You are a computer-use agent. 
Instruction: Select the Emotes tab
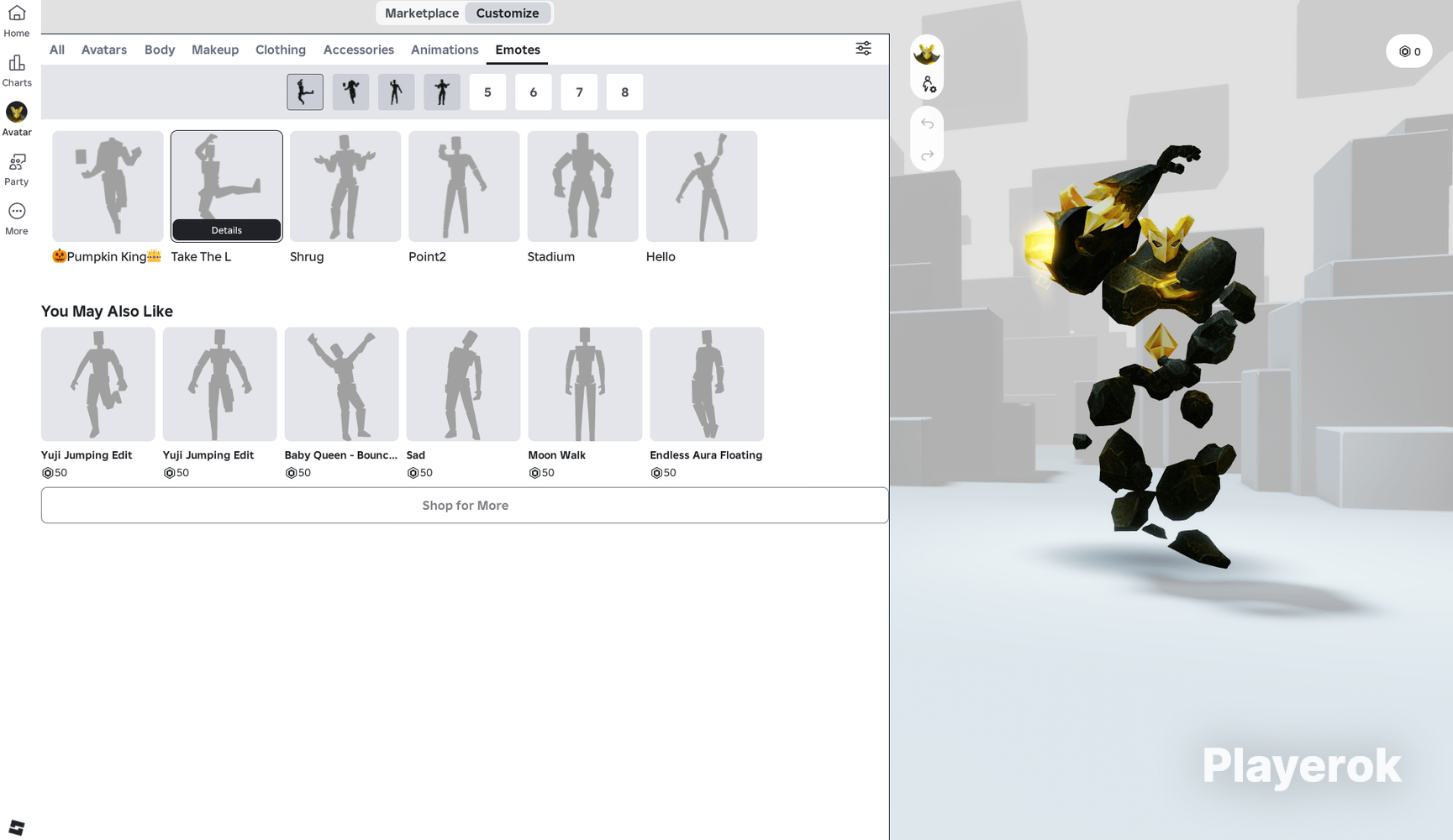click(518, 50)
